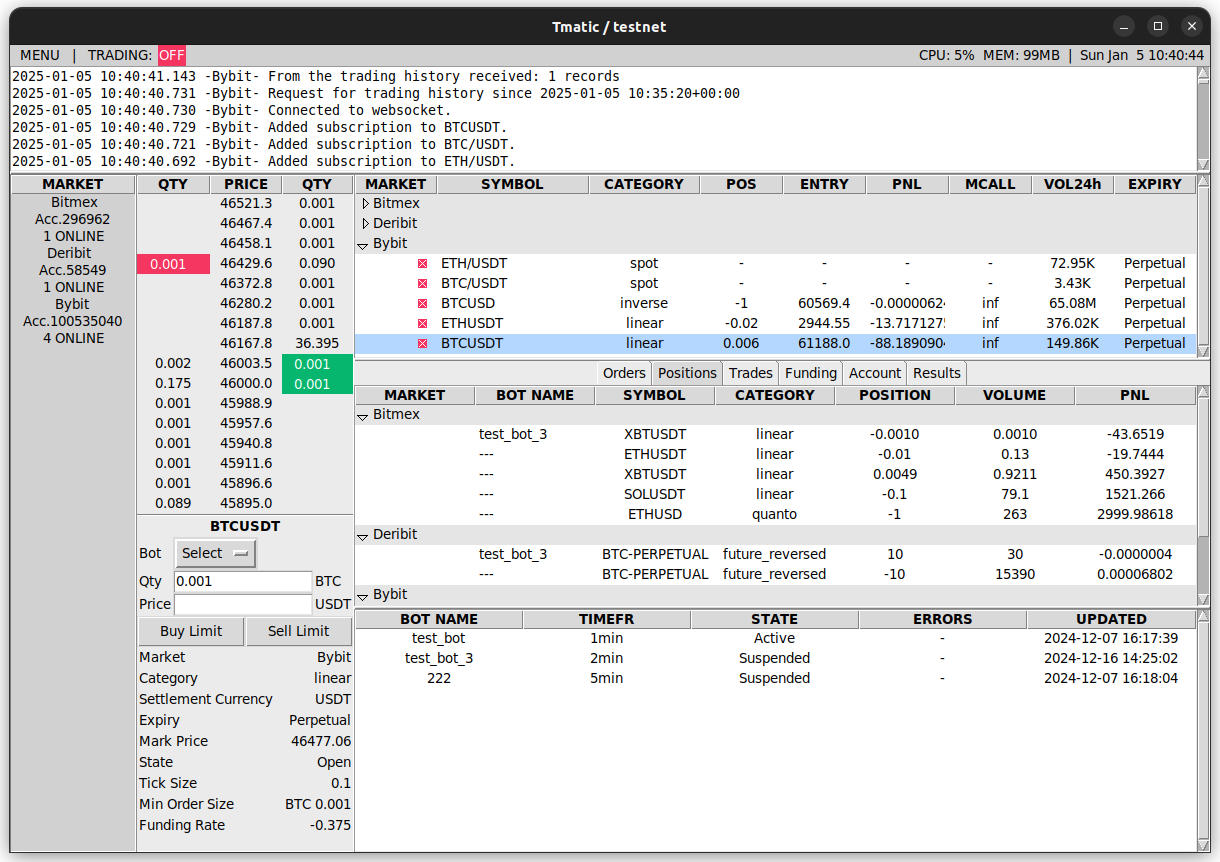Toggle the TRADING OFF indicator

coord(171,56)
